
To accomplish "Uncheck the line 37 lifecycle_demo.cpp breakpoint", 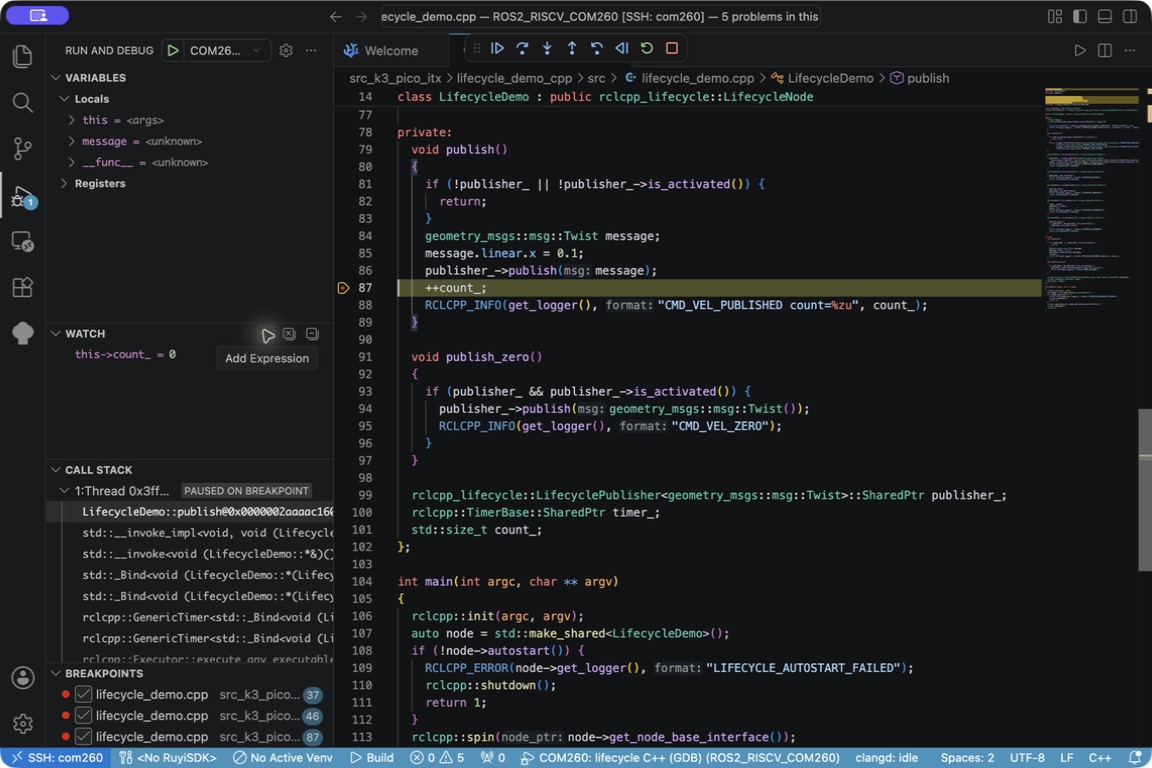I will (x=84, y=695).
